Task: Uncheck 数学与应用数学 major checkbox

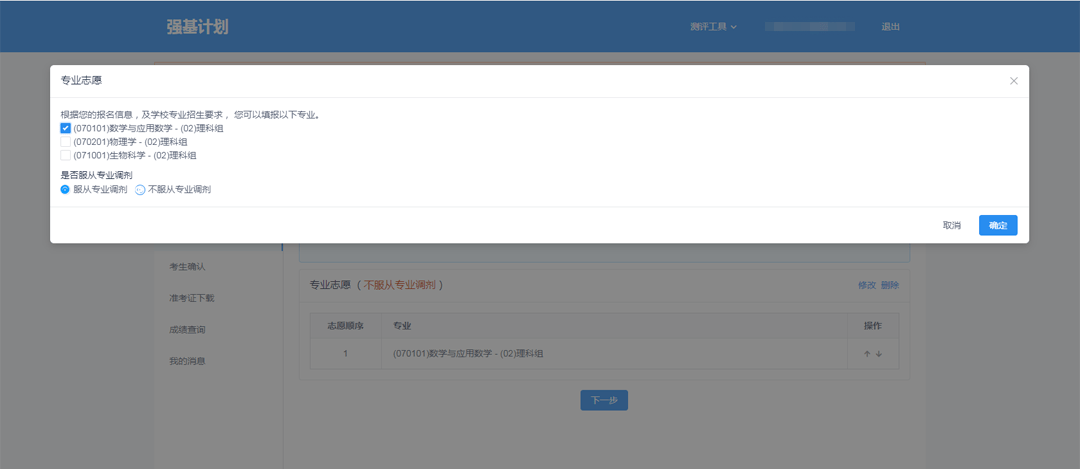Action: 66,128
